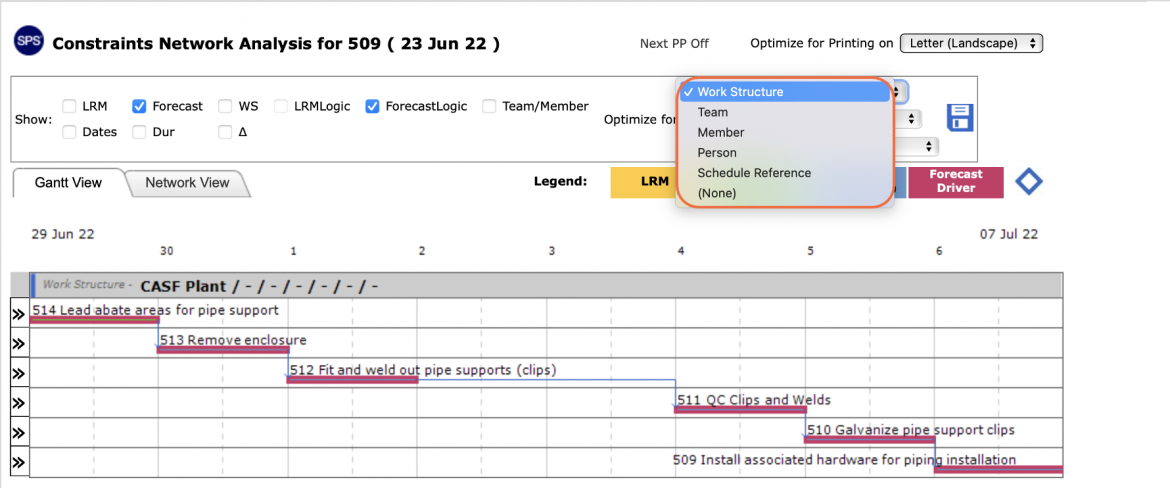Click the 512 Fit and weld out task bar
Image resolution: width=1170 pixels, height=488 pixels.
[x=352, y=380]
